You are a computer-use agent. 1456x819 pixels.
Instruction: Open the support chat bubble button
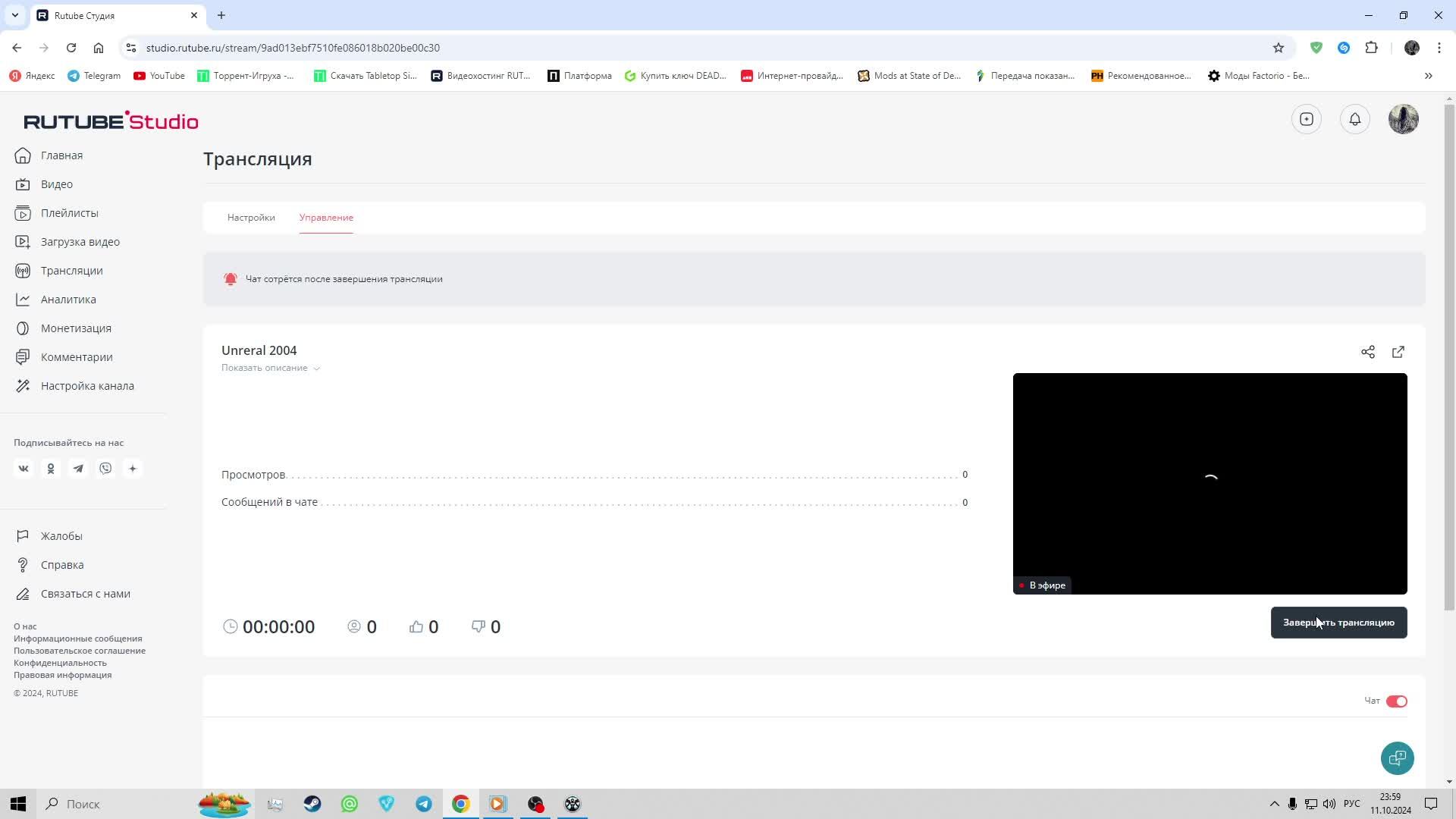click(1397, 758)
